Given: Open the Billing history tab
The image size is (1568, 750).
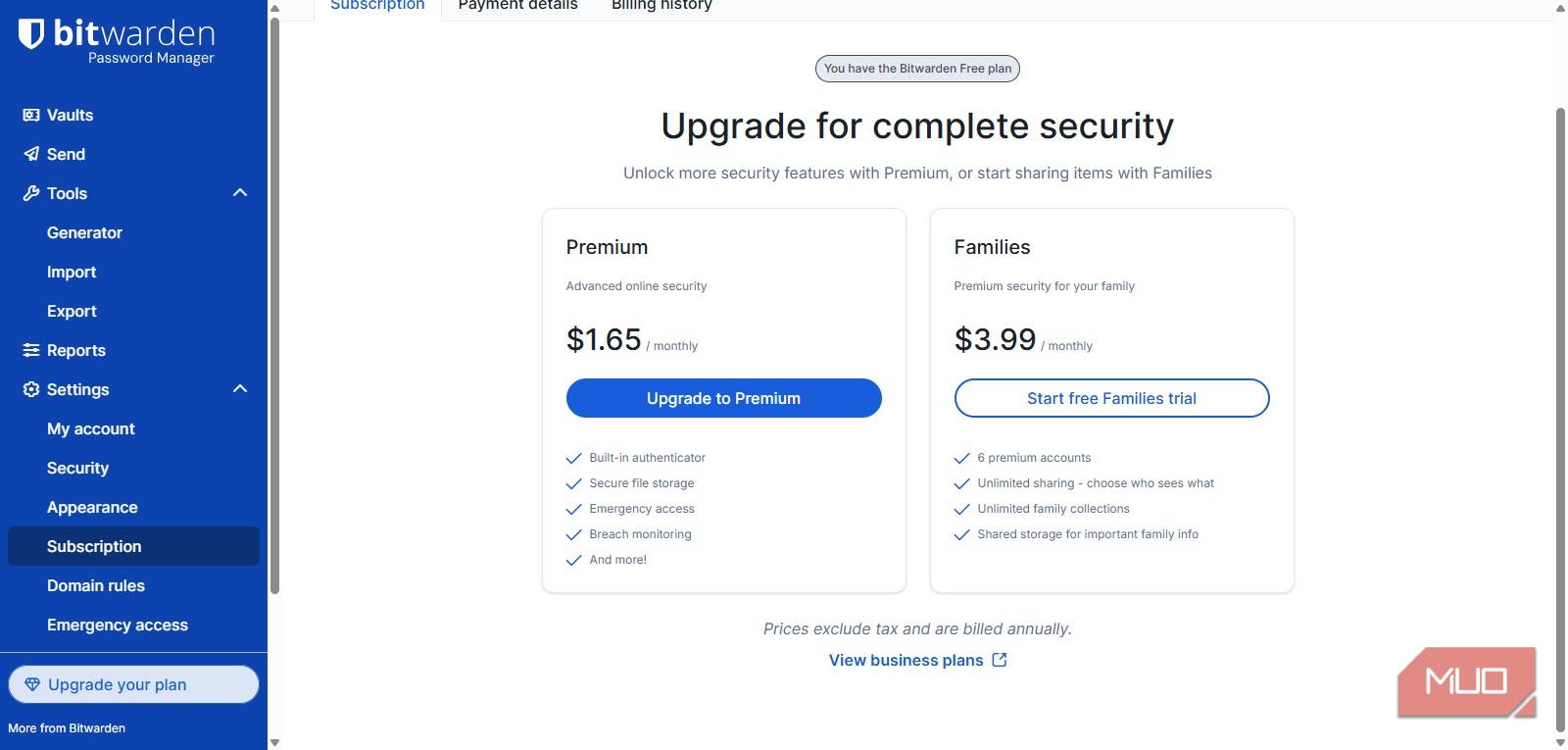Looking at the screenshot, I should [x=661, y=6].
